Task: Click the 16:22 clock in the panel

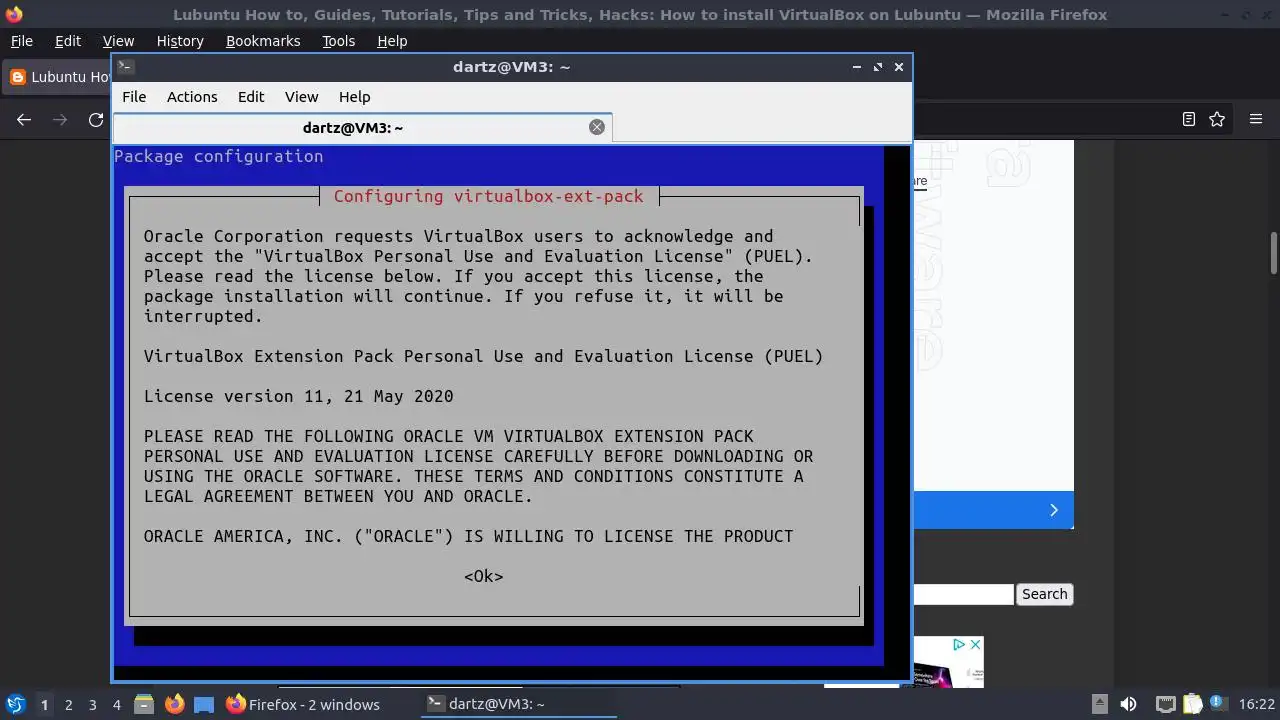Action: point(1256,704)
